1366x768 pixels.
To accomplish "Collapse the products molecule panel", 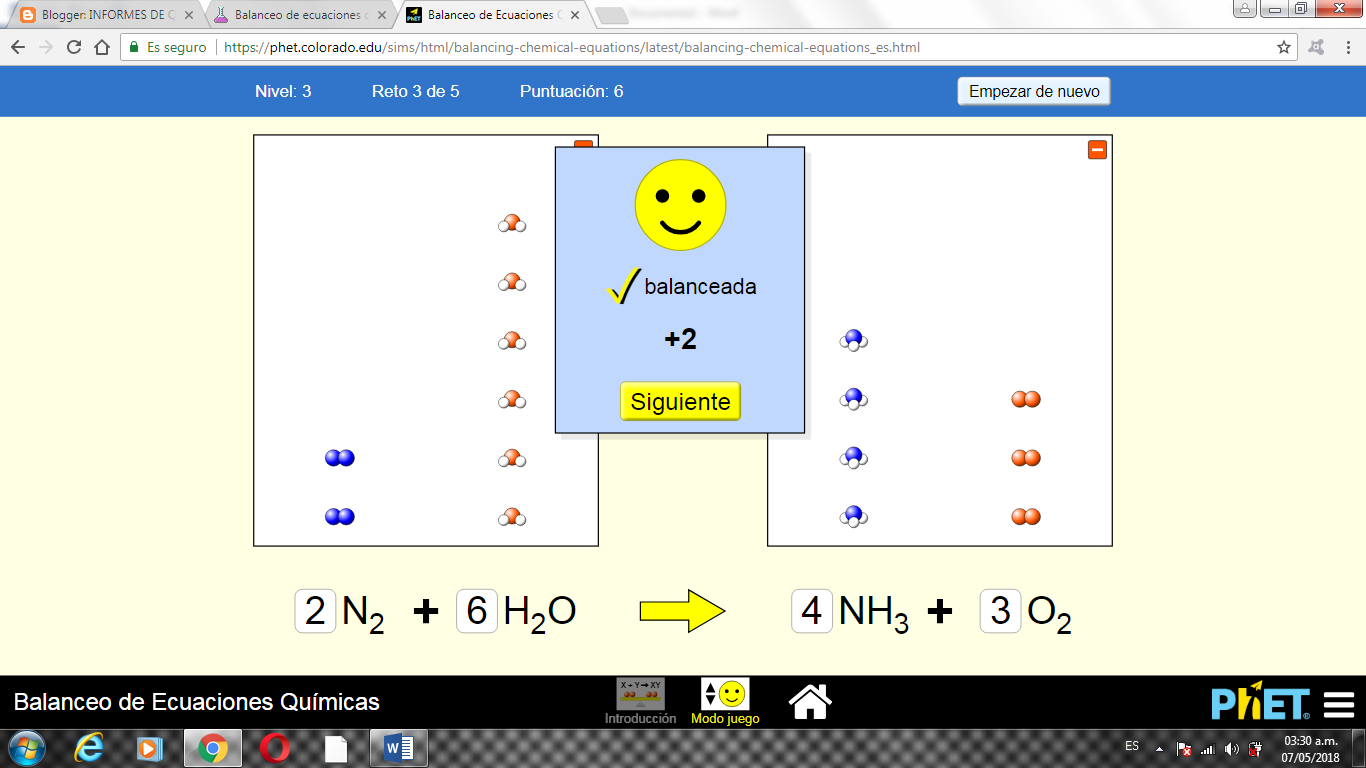I will point(1097,147).
